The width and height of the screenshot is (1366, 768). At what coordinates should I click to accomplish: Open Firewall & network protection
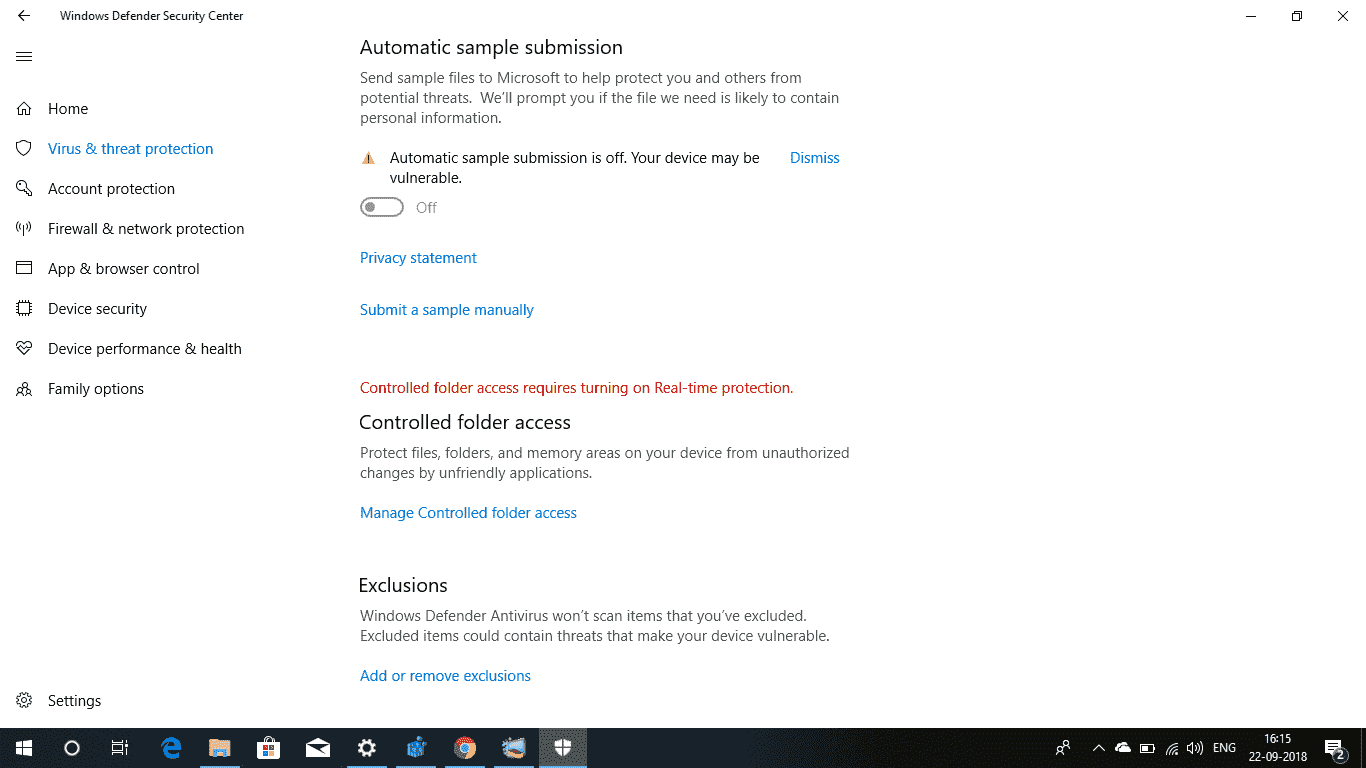(x=146, y=229)
